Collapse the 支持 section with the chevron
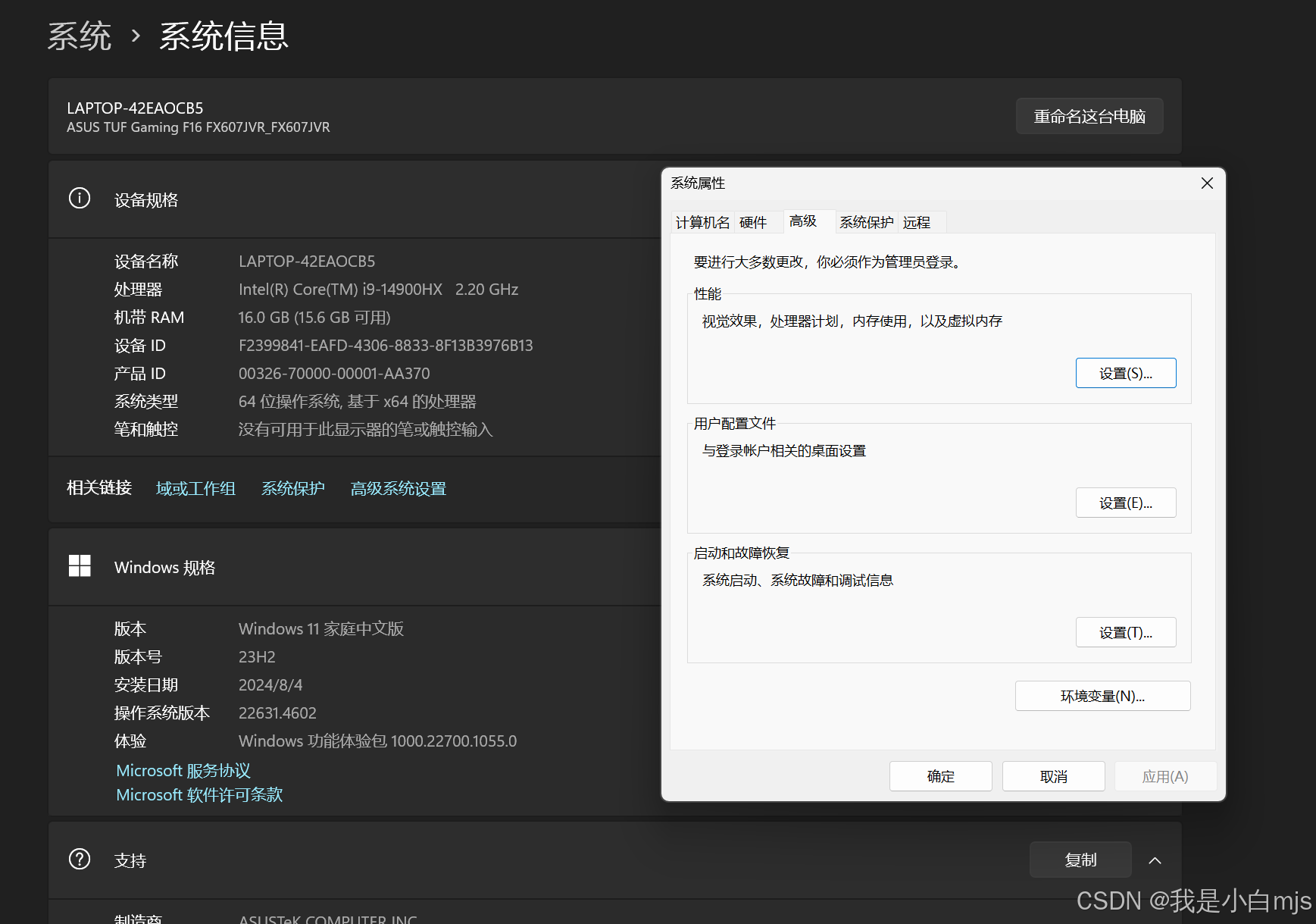Viewport: 1316px width, 924px height. tap(1155, 860)
